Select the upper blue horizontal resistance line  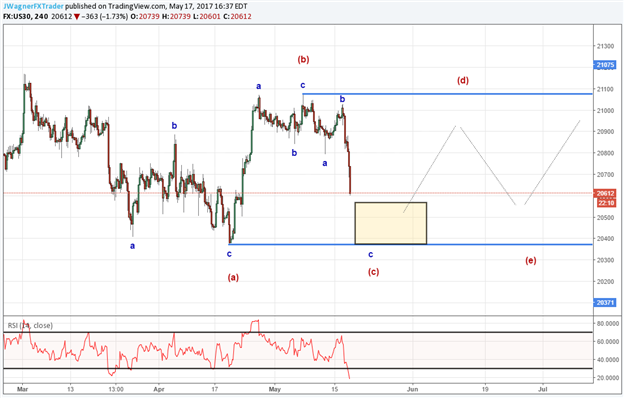click(447, 94)
